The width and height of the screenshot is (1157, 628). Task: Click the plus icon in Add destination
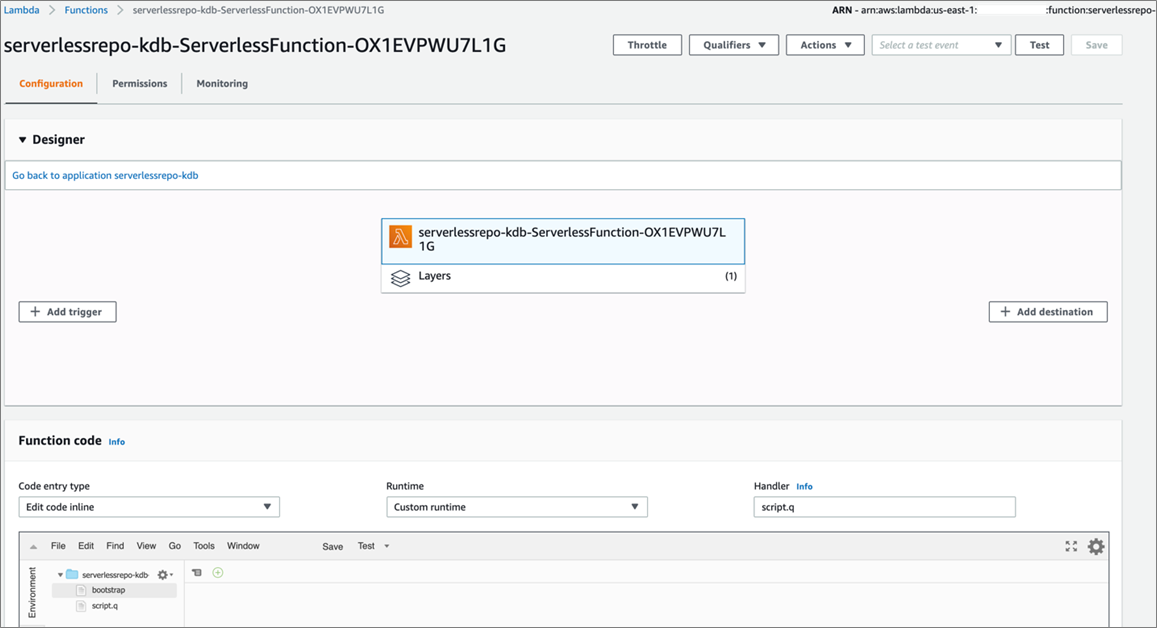(1005, 311)
